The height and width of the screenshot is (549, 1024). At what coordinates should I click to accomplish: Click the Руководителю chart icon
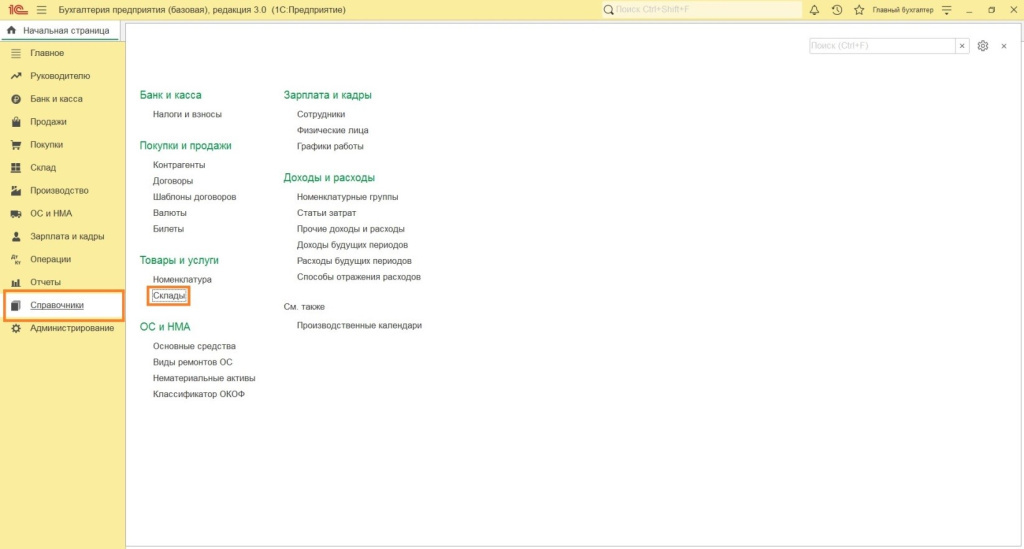pyautogui.click(x=16, y=76)
